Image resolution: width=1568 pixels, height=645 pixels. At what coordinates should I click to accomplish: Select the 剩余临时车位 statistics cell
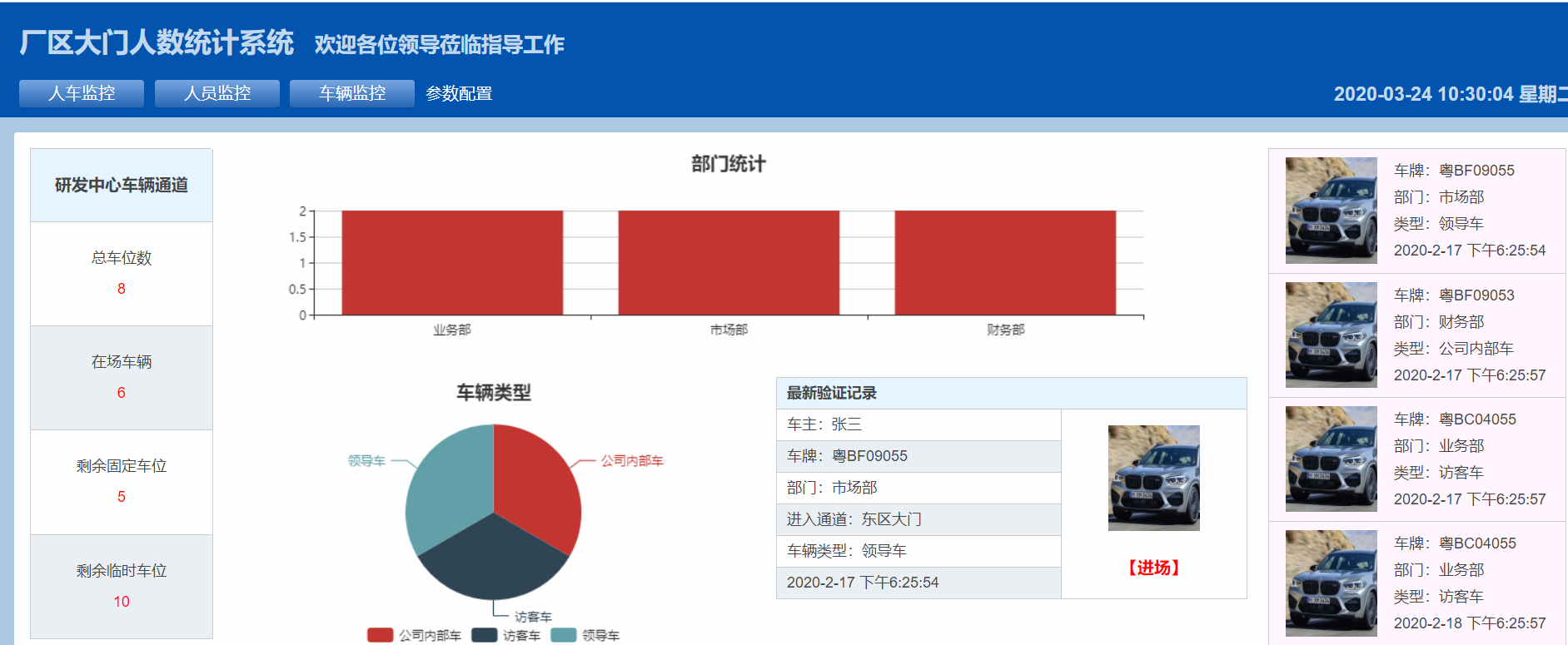pos(122,587)
